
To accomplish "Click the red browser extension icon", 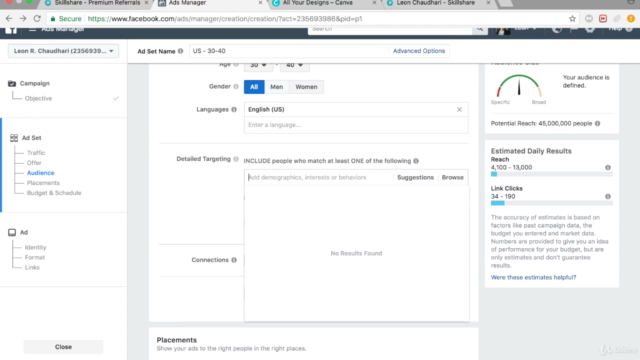I will click(x=603, y=19).
